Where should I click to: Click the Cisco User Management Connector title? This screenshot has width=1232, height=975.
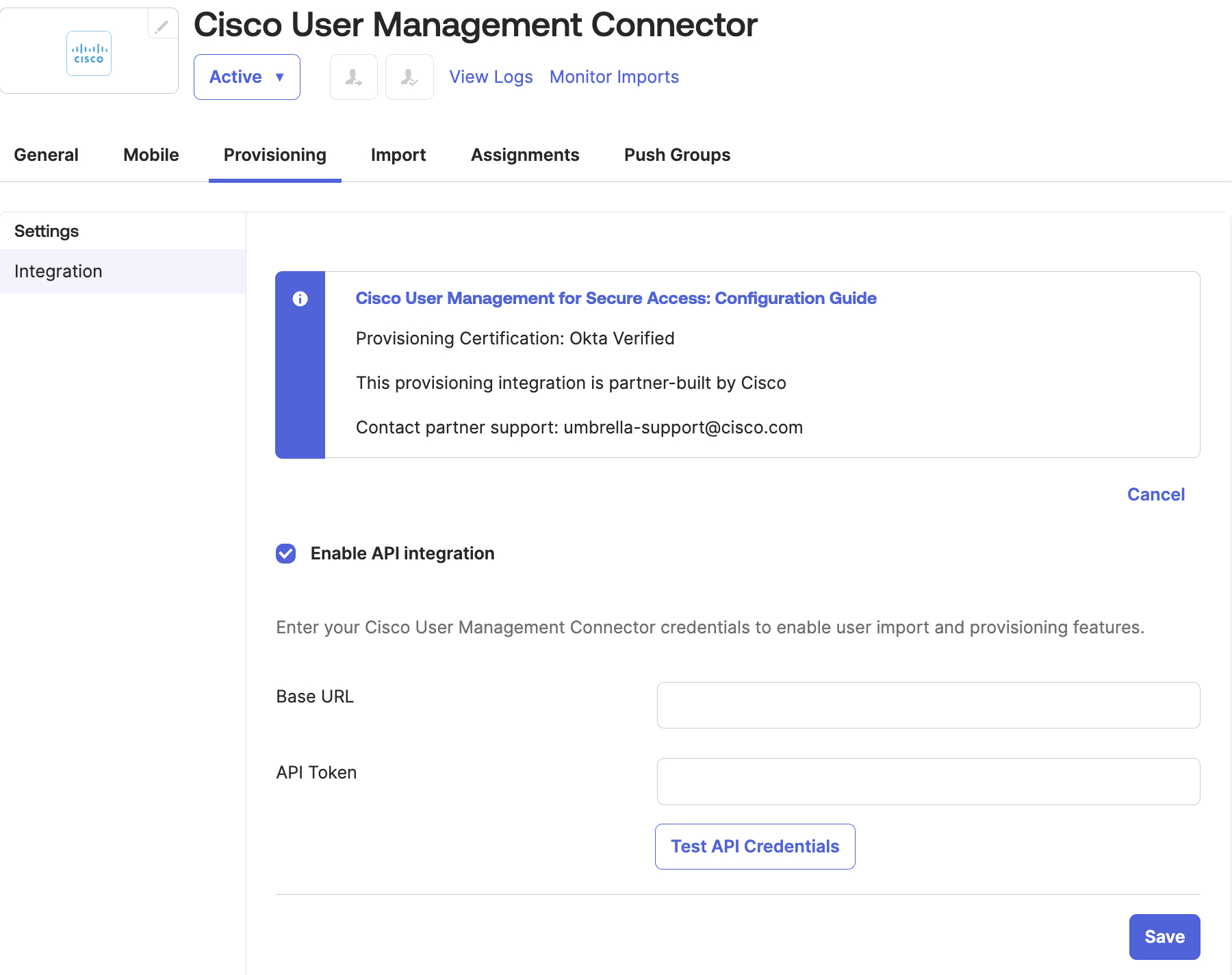476,25
